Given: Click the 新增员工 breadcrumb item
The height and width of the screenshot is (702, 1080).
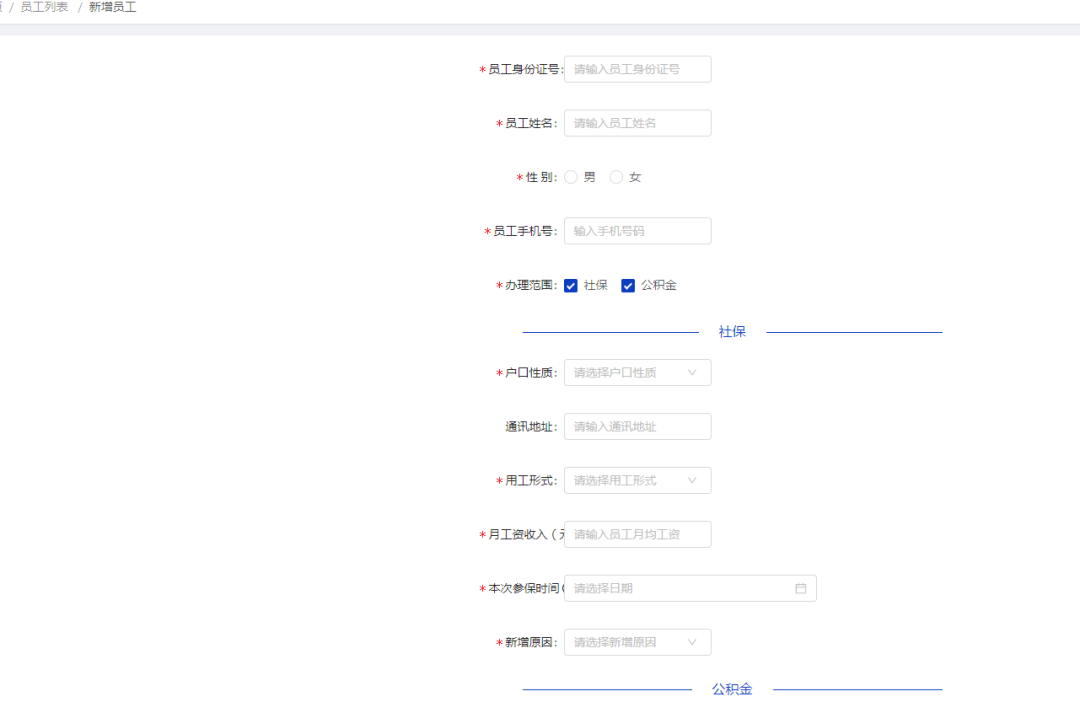Looking at the screenshot, I should coord(112,7).
